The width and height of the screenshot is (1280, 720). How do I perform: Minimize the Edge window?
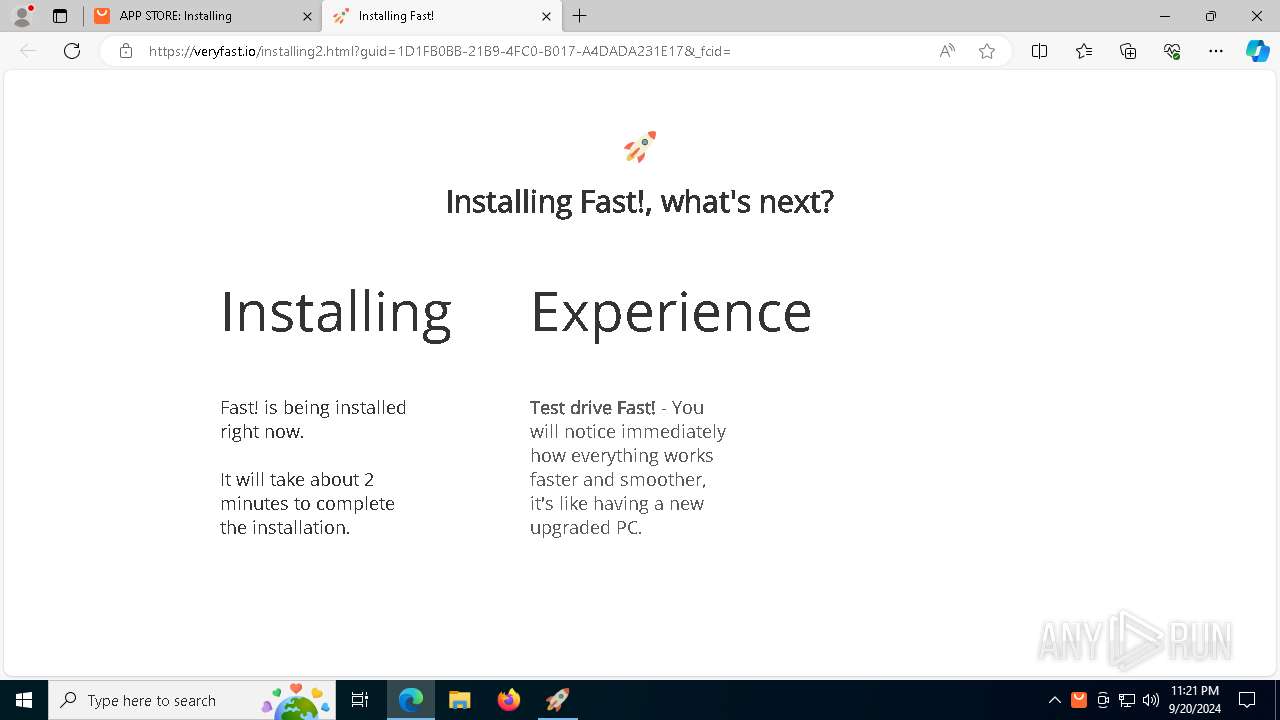[x=1165, y=16]
